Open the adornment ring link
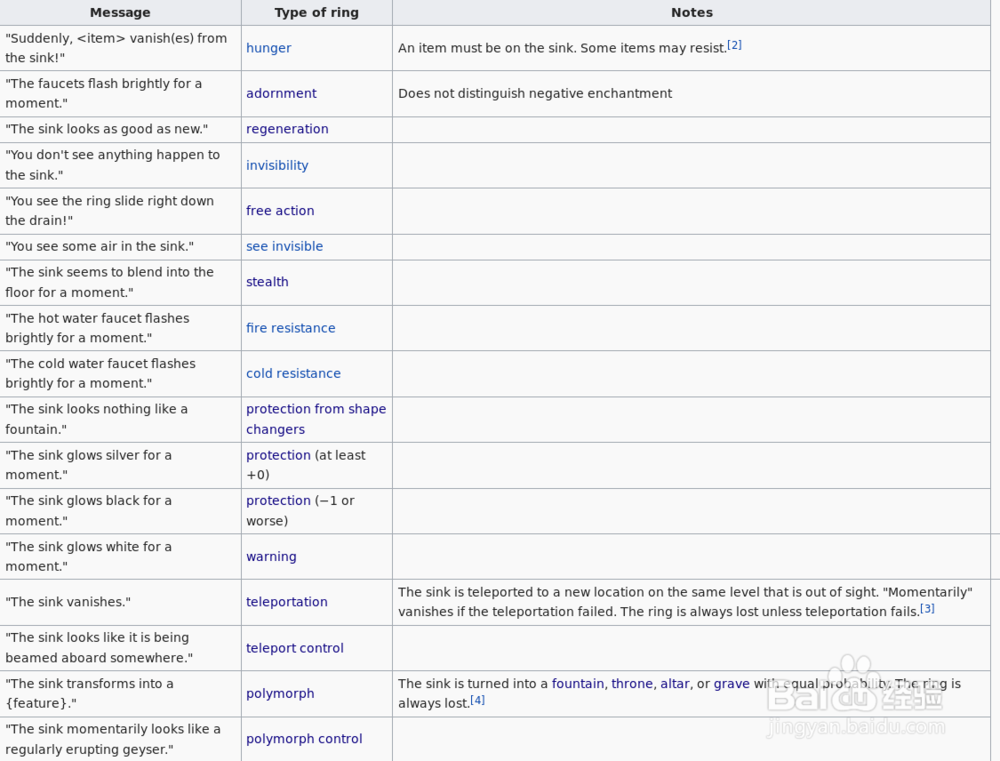 (x=281, y=93)
